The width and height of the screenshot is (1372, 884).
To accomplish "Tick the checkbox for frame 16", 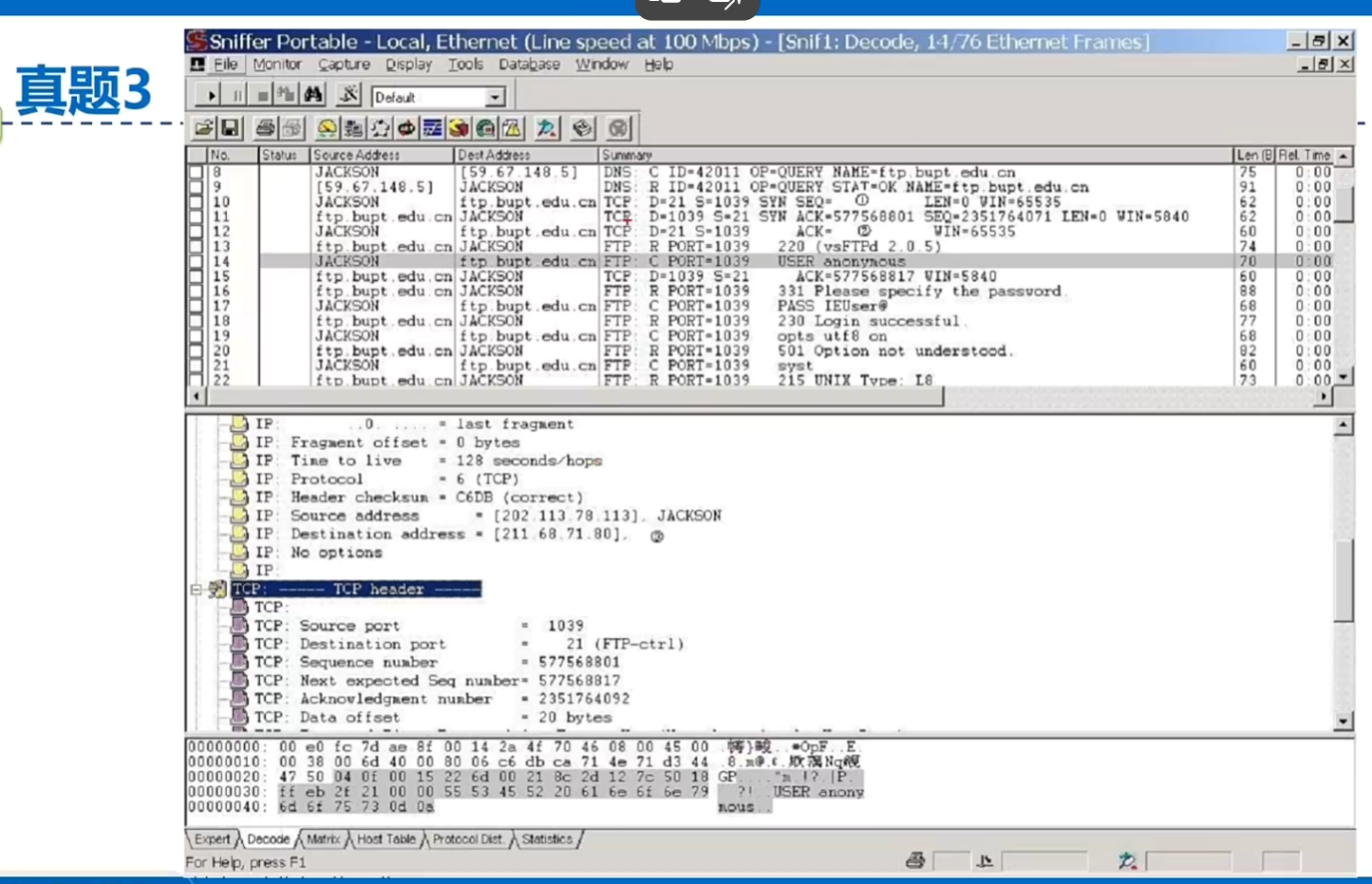I will coord(197,292).
